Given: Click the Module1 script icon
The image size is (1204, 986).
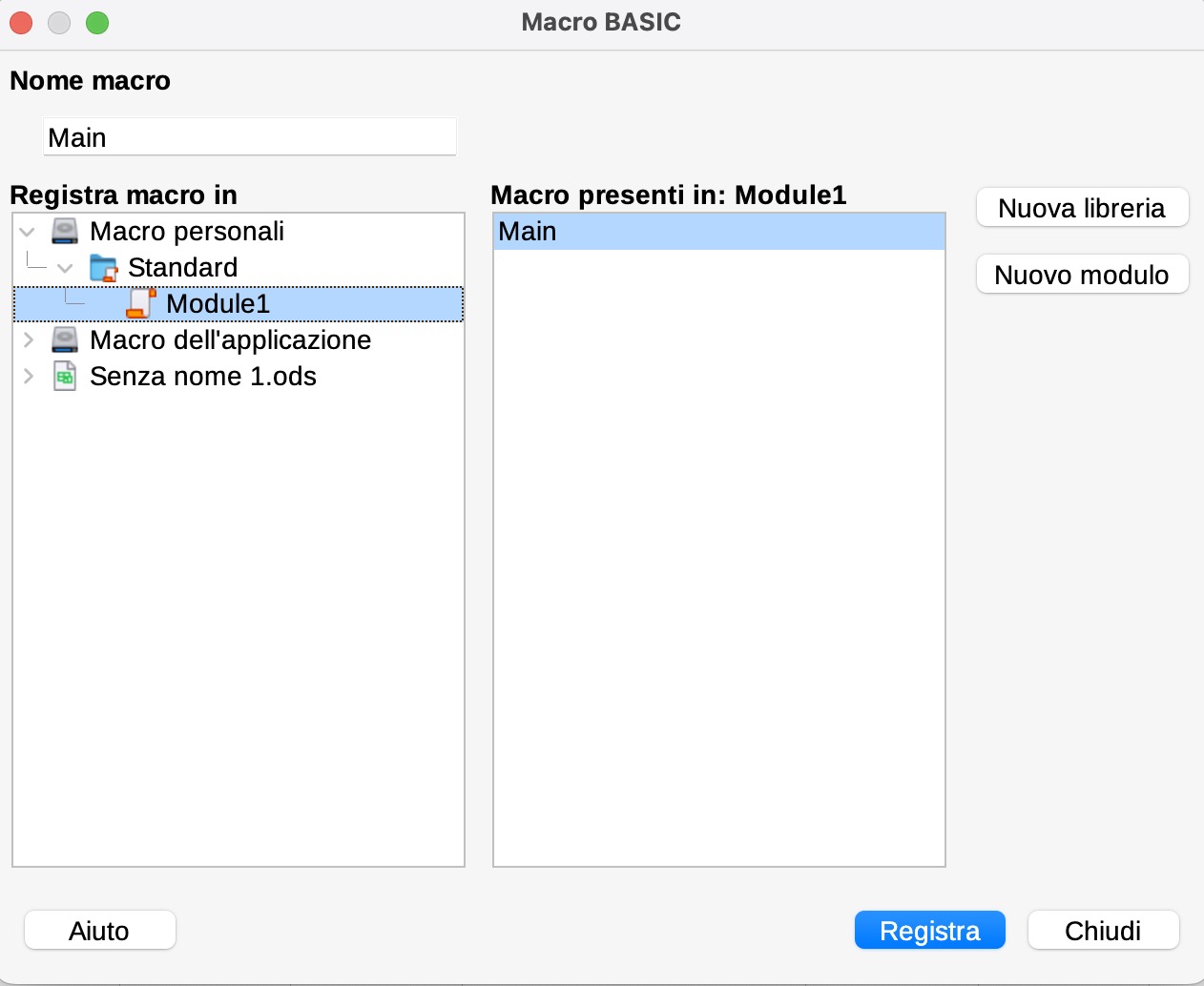Looking at the screenshot, I should (x=141, y=303).
